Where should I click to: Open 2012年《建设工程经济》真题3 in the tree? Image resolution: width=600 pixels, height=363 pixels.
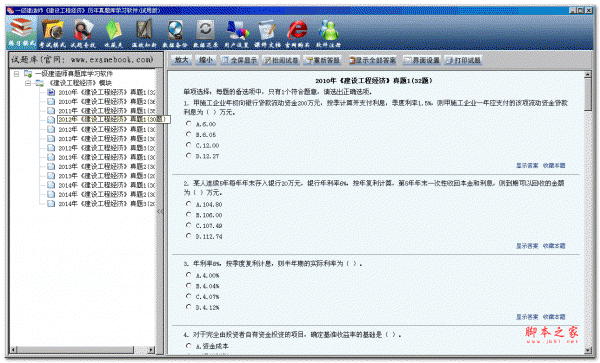[x=107, y=148]
